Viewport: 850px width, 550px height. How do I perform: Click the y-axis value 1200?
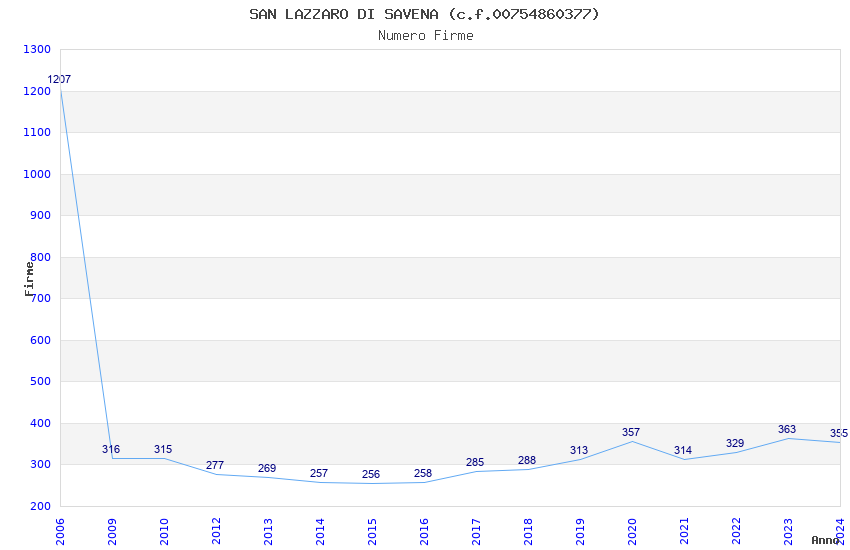pyautogui.click(x=37, y=91)
